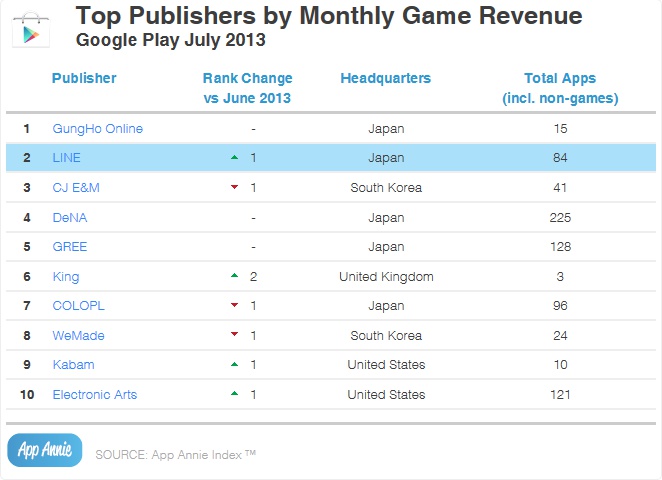Open the DeNA publisher link
Screen dimensions: 662x480
pyautogui.click(x=69, y=217)
